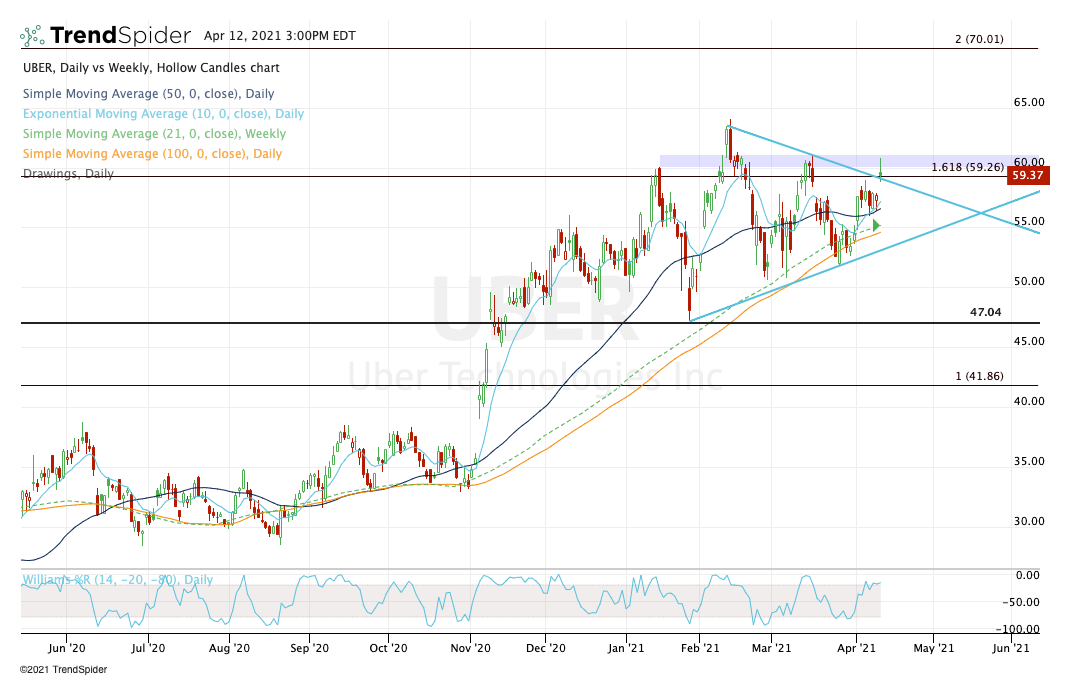Click the red current price tag 59.37
Screen dimensions: 1070x679
click(x=1027, y=175)
